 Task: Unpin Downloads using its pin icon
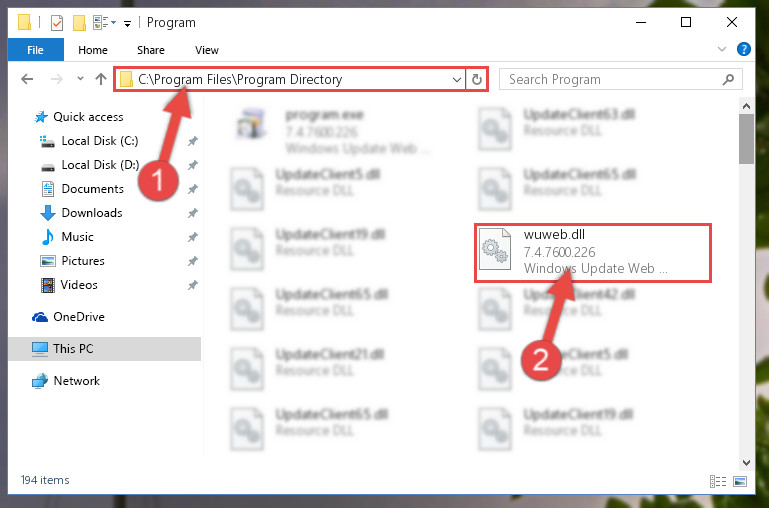[193, 213]
